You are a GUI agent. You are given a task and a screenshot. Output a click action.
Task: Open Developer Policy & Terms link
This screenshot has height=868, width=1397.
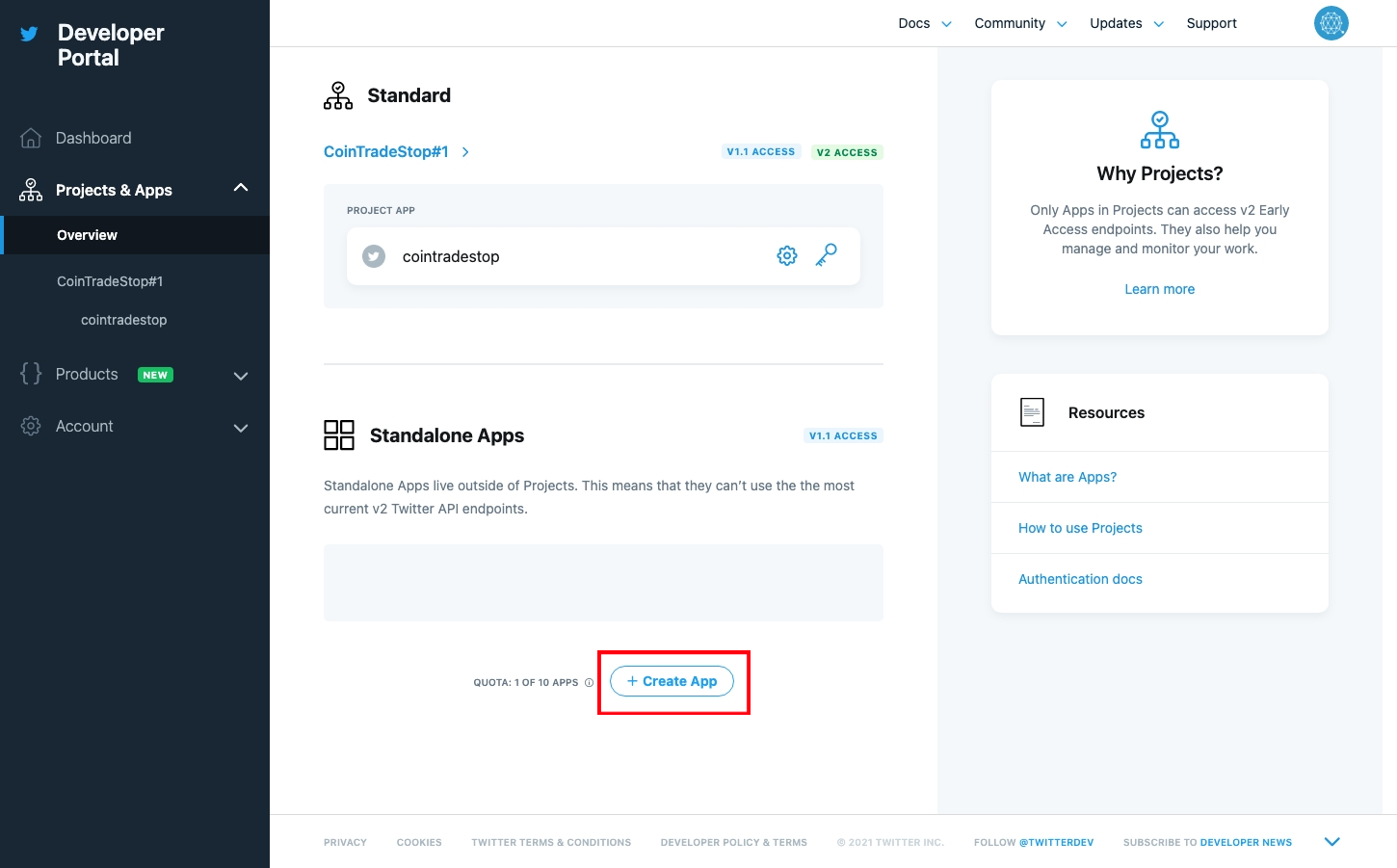(734, 842)
